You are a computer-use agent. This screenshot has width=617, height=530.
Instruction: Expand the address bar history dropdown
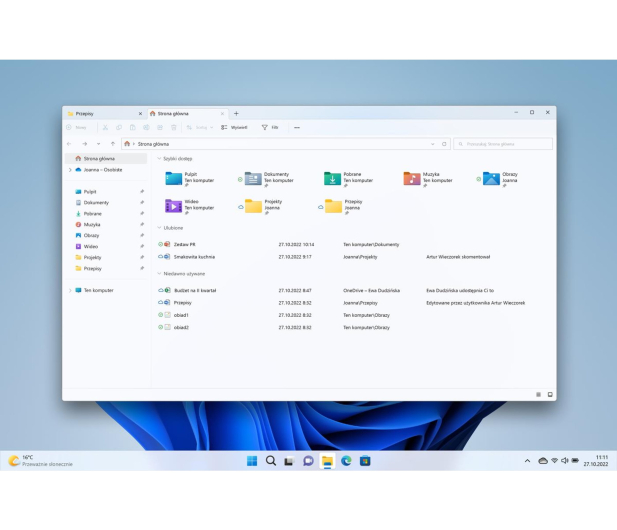click(432, 144)
